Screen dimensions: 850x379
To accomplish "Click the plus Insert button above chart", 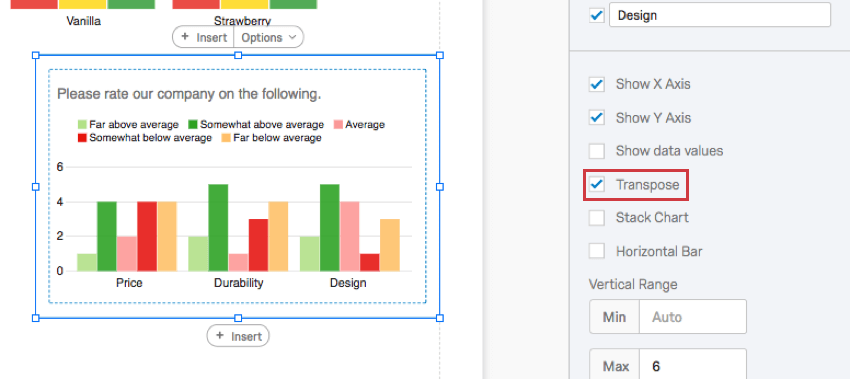I will [203, 37].
